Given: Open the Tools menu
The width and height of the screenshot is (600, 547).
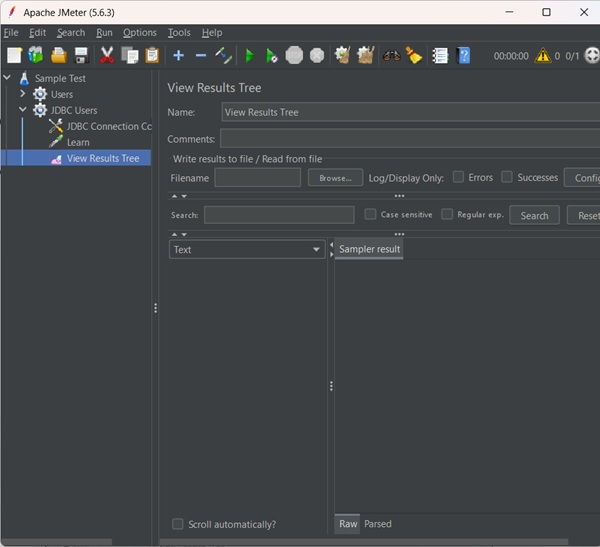Looking at the screenshot, I should [179, 33].
